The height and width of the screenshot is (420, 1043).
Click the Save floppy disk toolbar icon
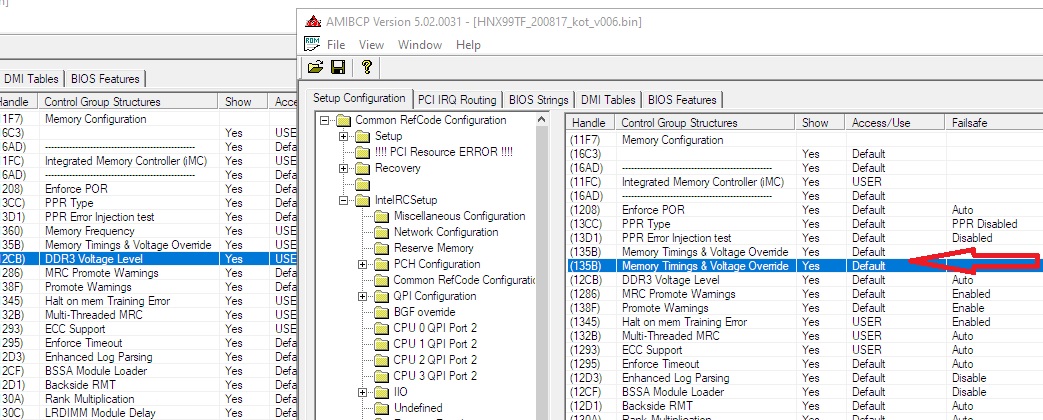pos(338,67)
